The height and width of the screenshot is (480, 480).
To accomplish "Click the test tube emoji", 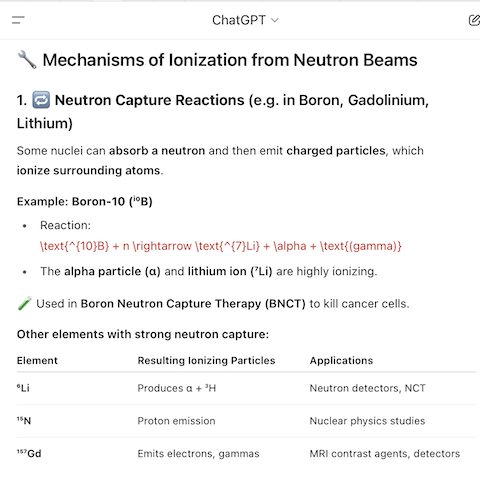I will pyautogui.click(x=24, y=303).
